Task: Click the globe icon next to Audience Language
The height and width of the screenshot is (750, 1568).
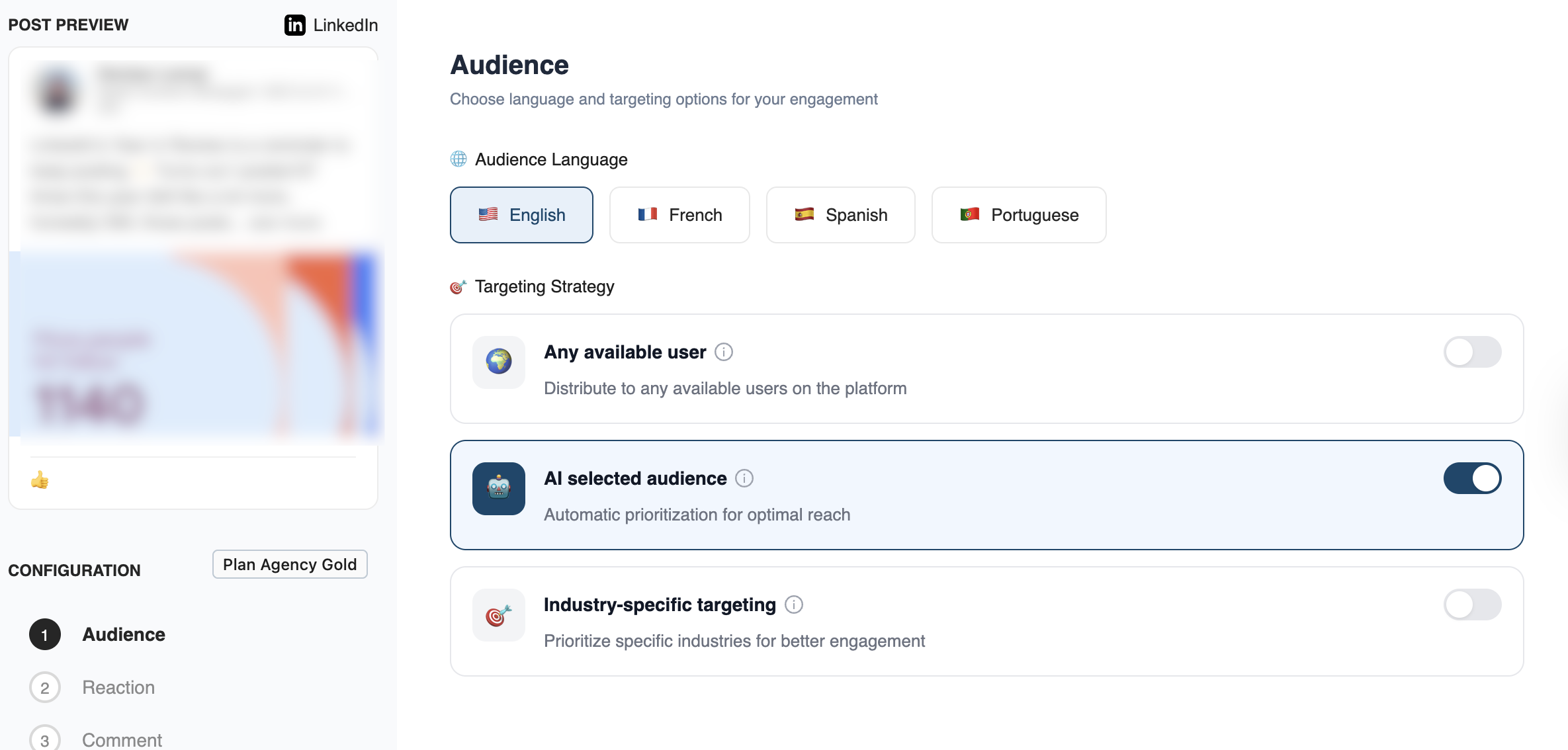Action: (x=457, y=159)
